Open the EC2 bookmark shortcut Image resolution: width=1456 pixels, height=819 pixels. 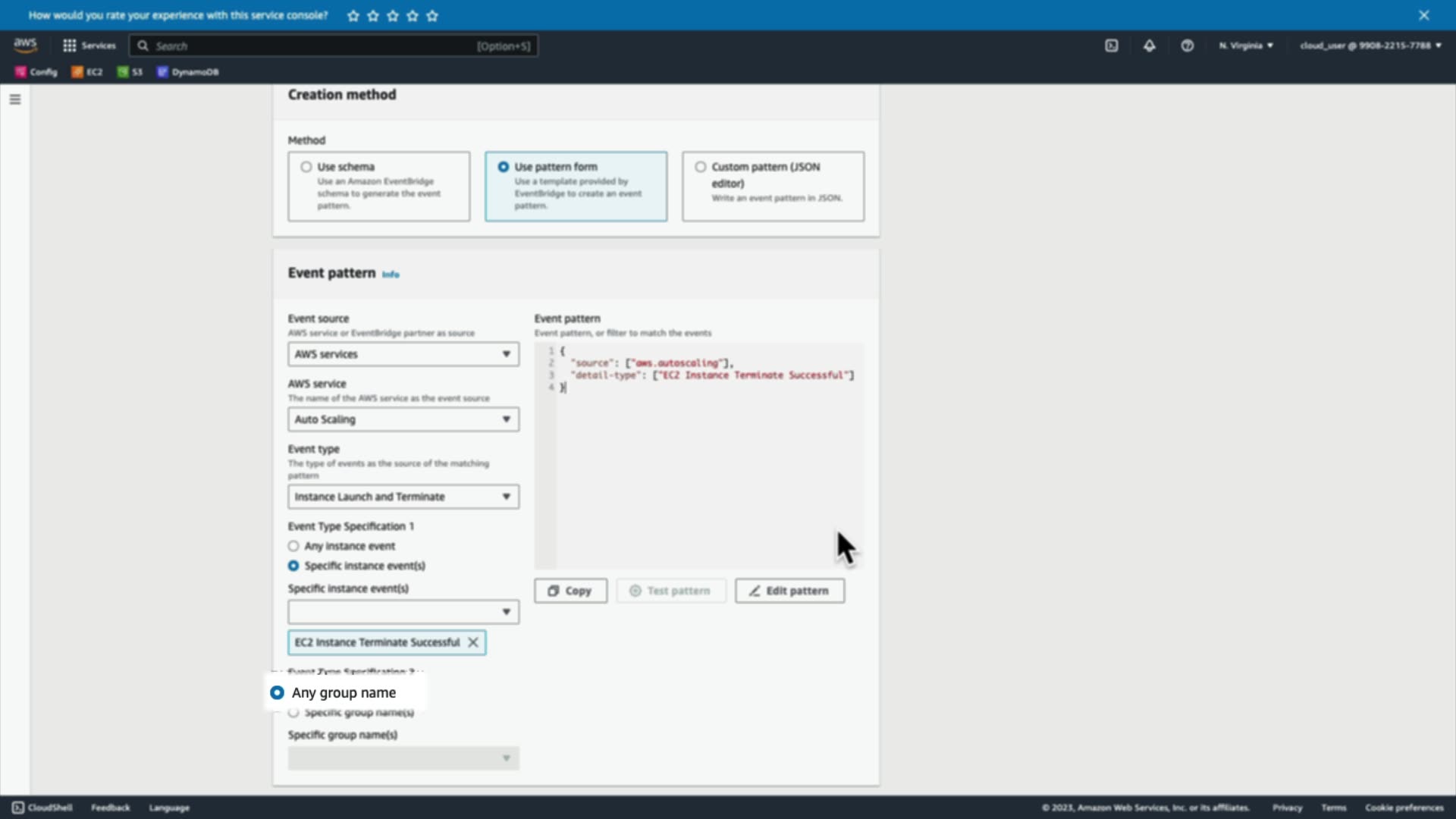pyautogui.click(x=87, y=72)
